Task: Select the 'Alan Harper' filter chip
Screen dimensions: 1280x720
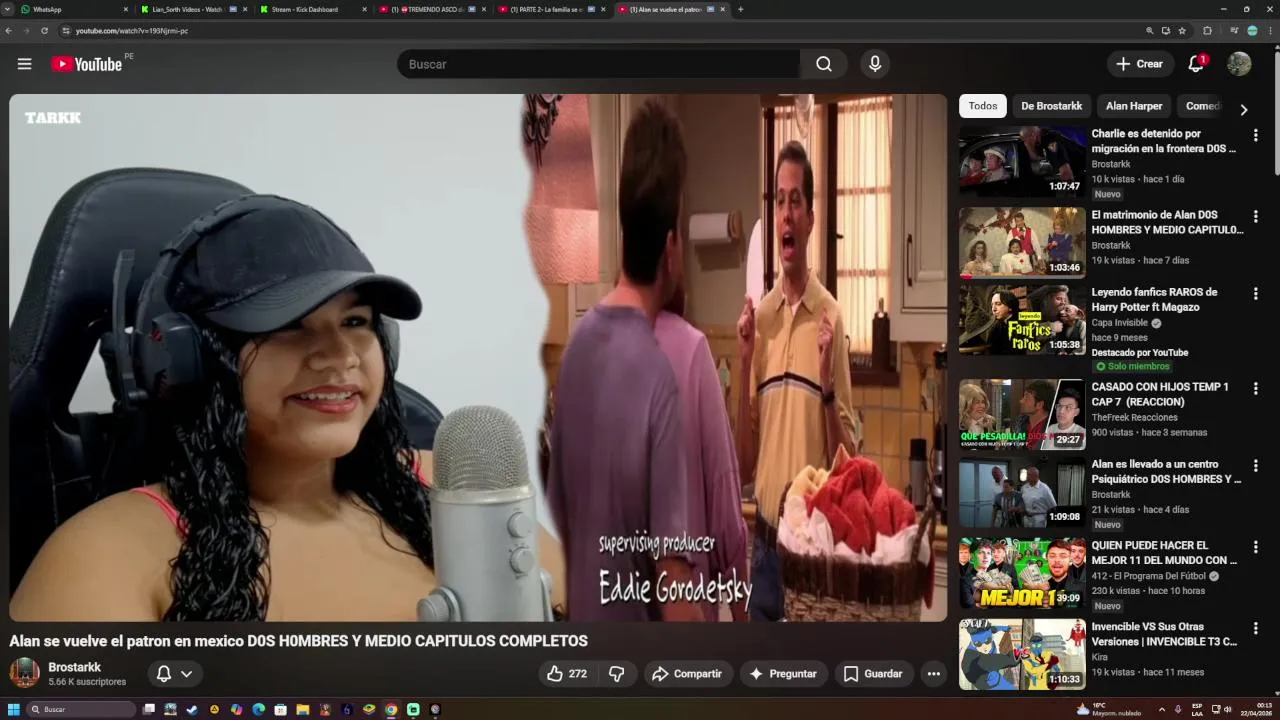Action: tap(1134, 106)
